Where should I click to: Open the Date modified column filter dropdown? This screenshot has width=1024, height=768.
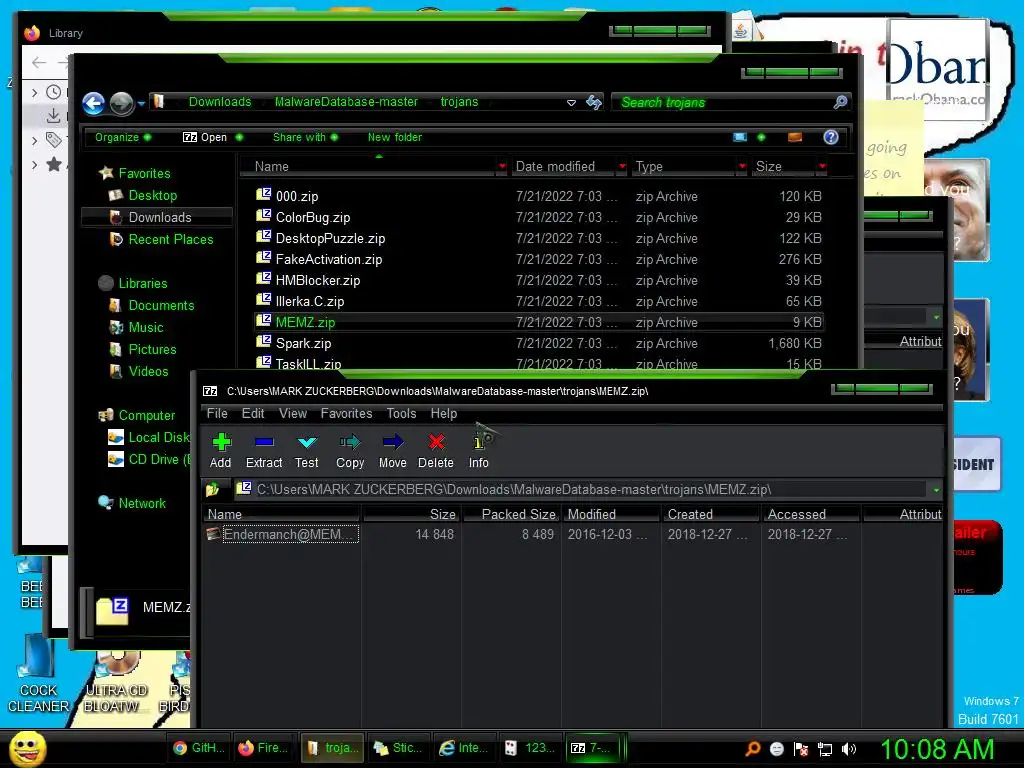(x=622, y=167)
